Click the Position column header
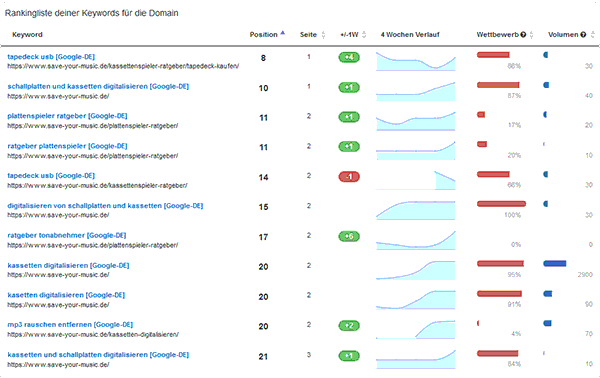Screen dimensions: 600x378 tap(263, 35)
